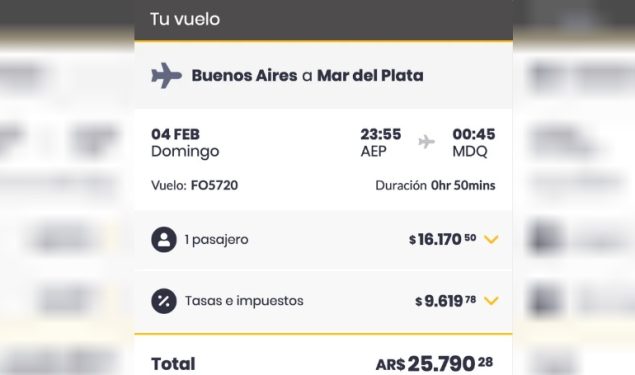
Task: Click the Duración 0hr 50mins text
Action: tap(435, 185)
